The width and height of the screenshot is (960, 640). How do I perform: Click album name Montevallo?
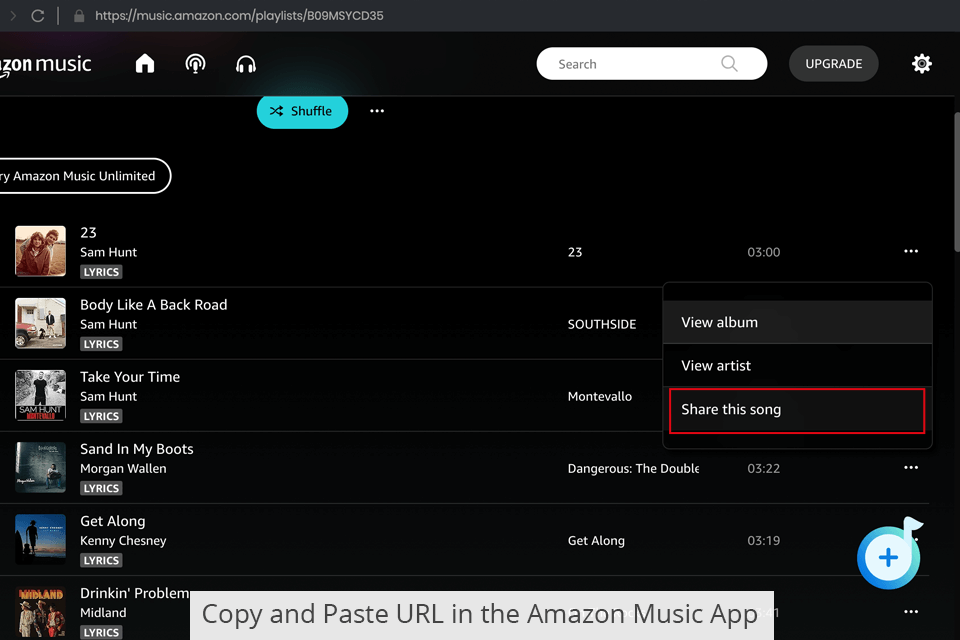click(599, 396)
